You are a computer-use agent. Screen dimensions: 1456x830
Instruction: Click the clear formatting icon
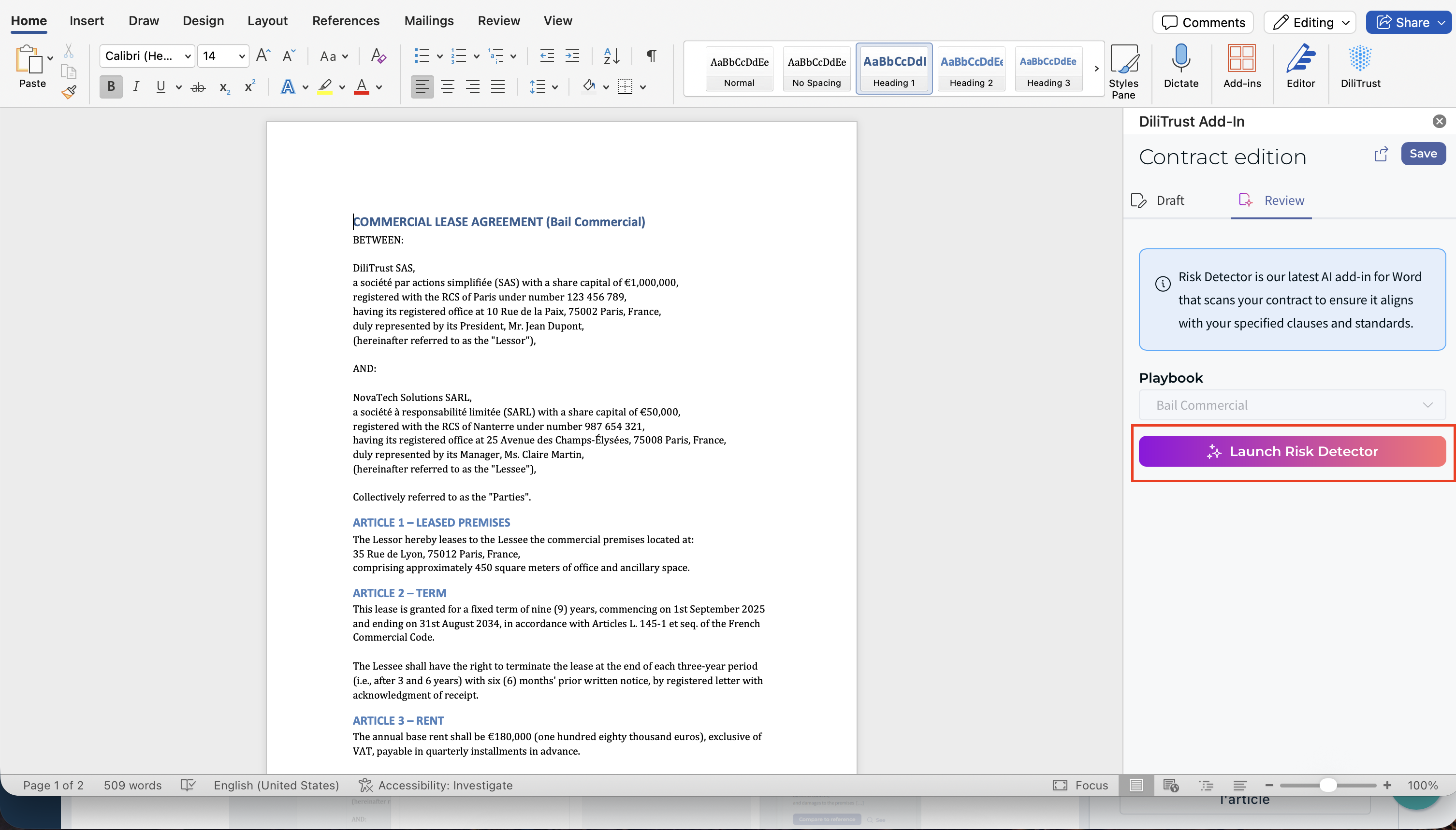point(378,56)
